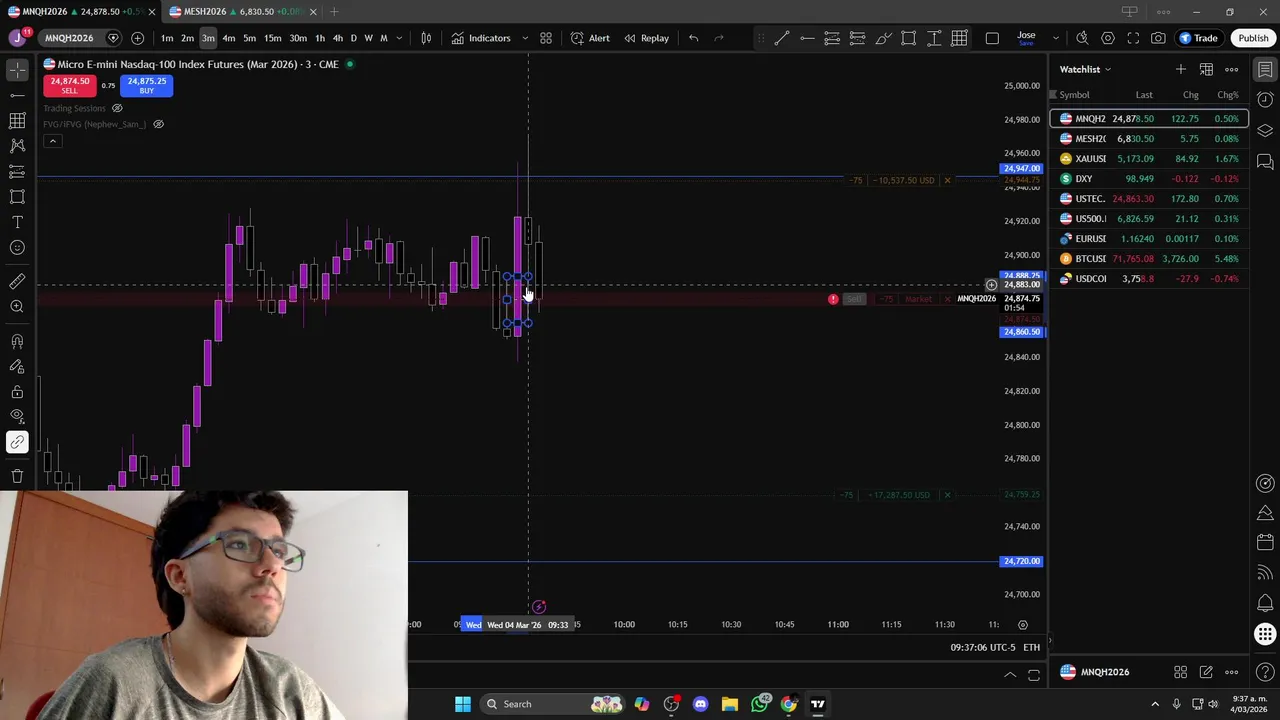
Task: Toggle Trading Sessions indicator visibility
Action: pyautogui.click(x=117, y=108)
